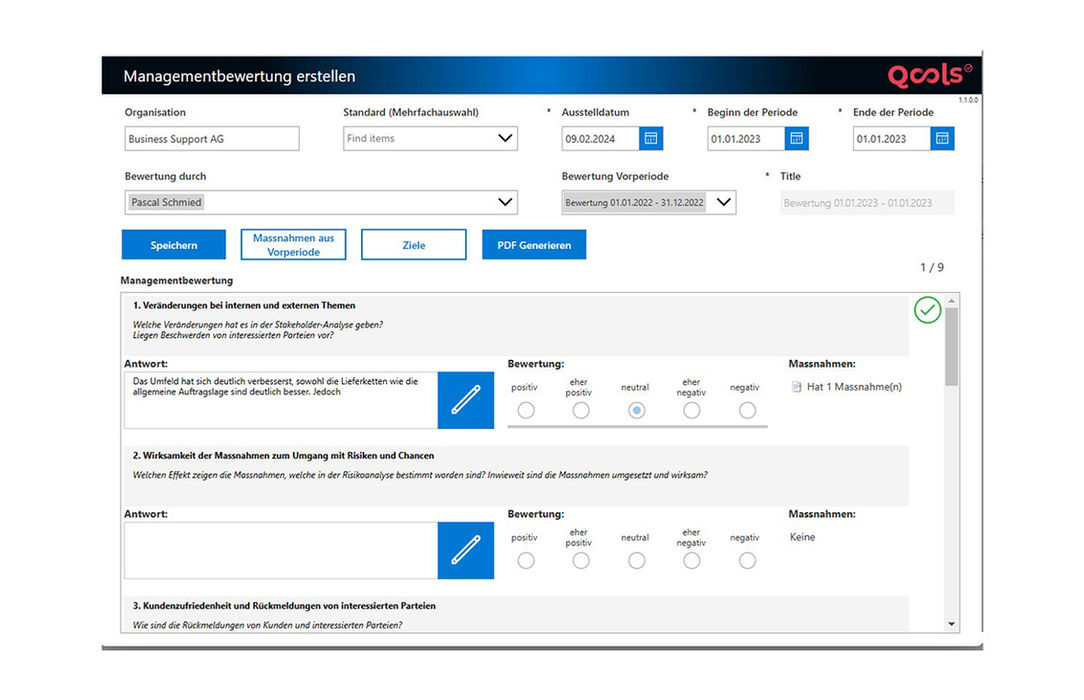Select 'positiv' rating for question 2
This screenshot has height=700, width=1084.
pos(525,560)
